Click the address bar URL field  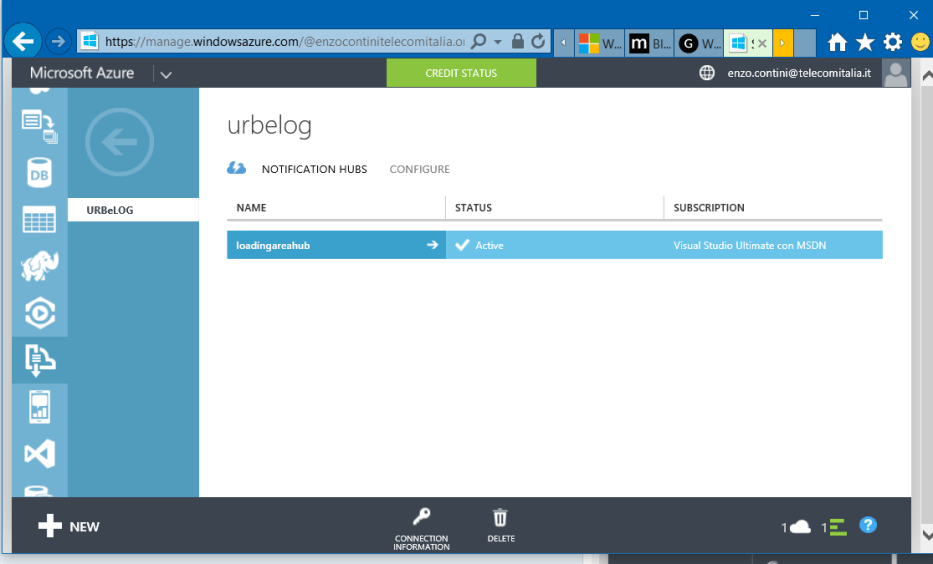pyautogui.click(x=284, y=42)
